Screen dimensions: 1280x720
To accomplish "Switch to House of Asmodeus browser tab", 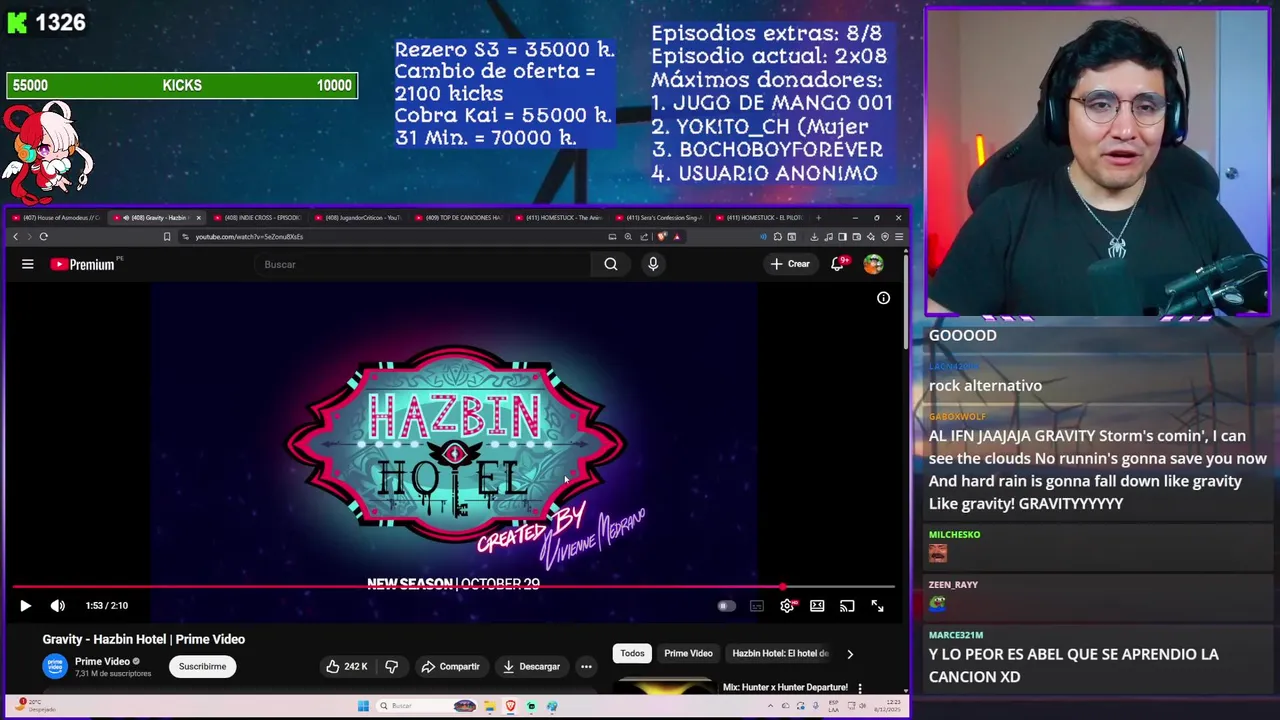I will 55,217.
